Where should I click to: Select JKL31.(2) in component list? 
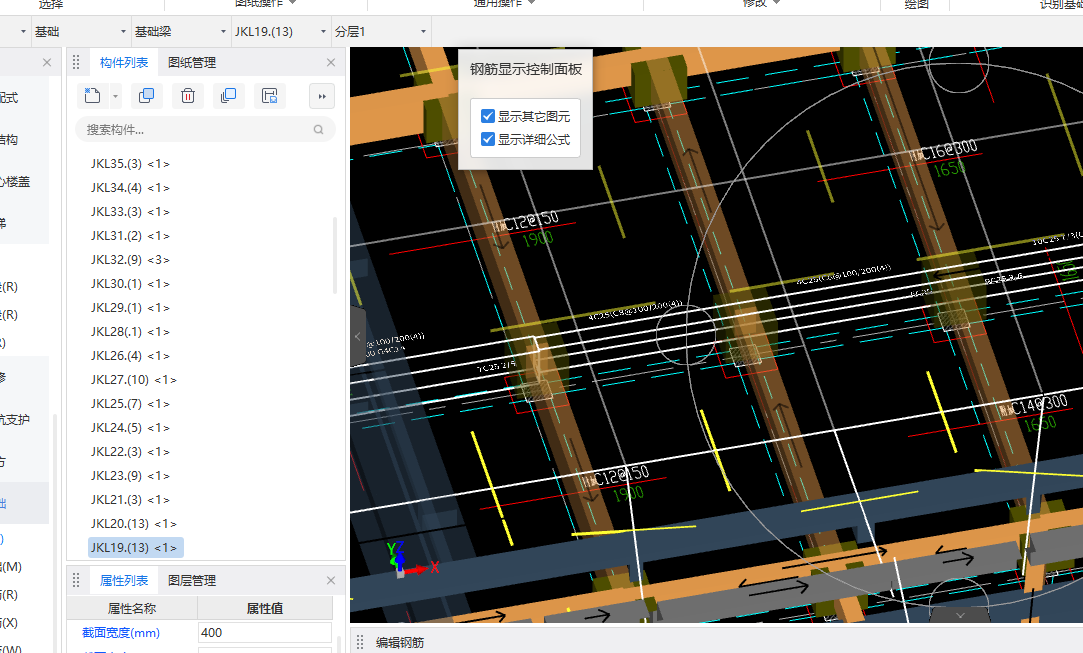click(130, 236)
